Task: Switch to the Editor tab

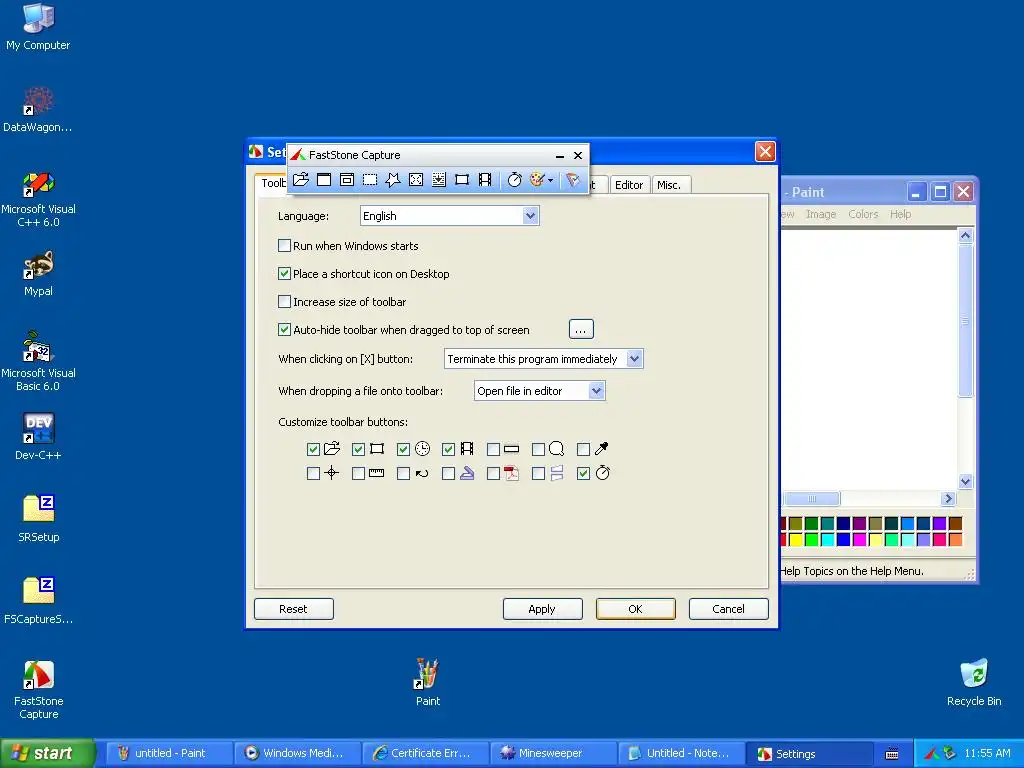Action: click(x=629, y=185)
